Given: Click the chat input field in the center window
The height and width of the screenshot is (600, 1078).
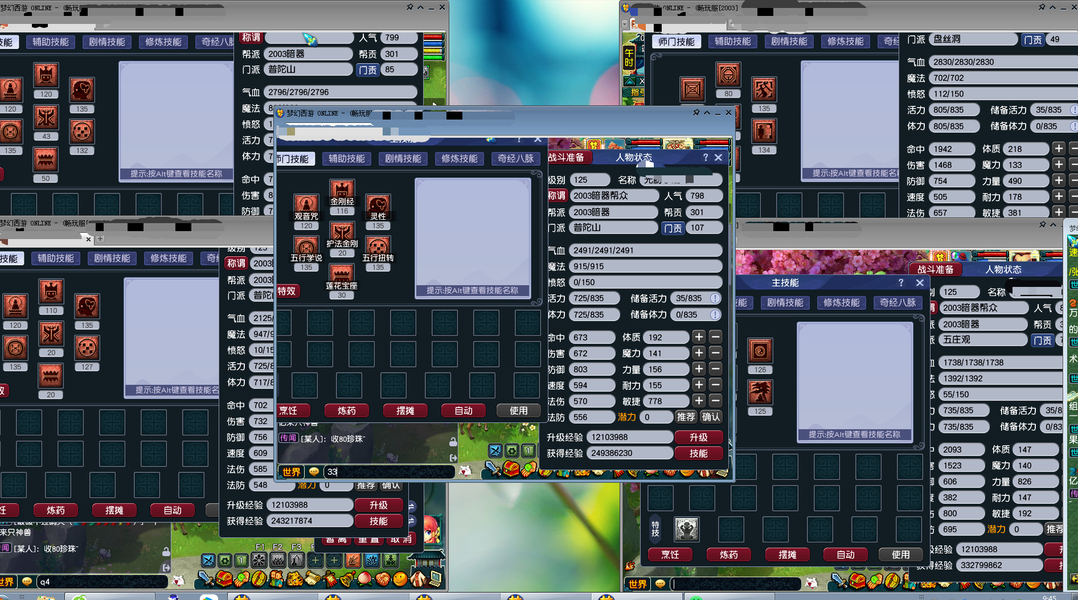Looking at the screenshot, I should tap(388, 471).
